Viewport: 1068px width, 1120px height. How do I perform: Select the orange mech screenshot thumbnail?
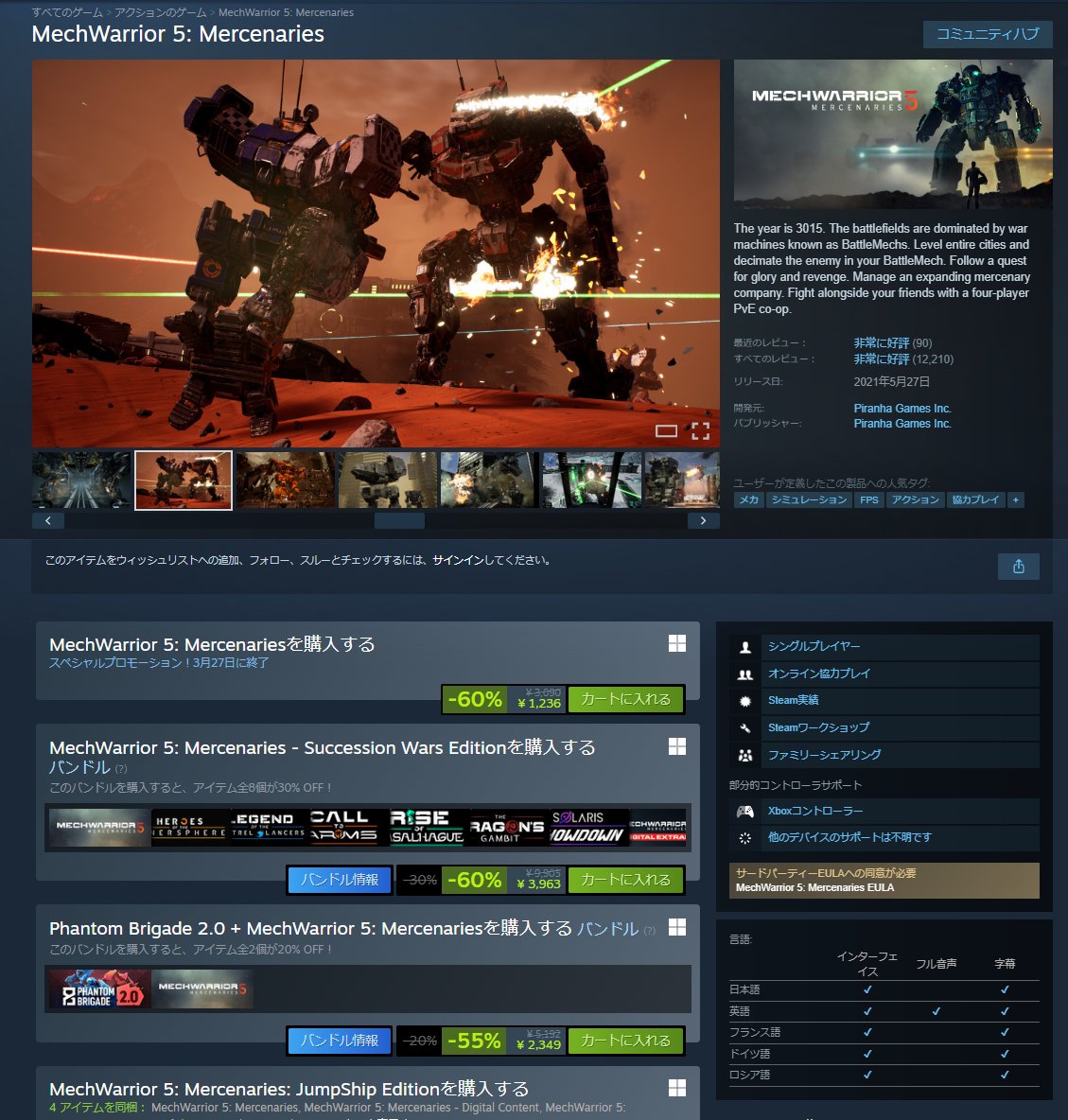[x=285, y=480]
